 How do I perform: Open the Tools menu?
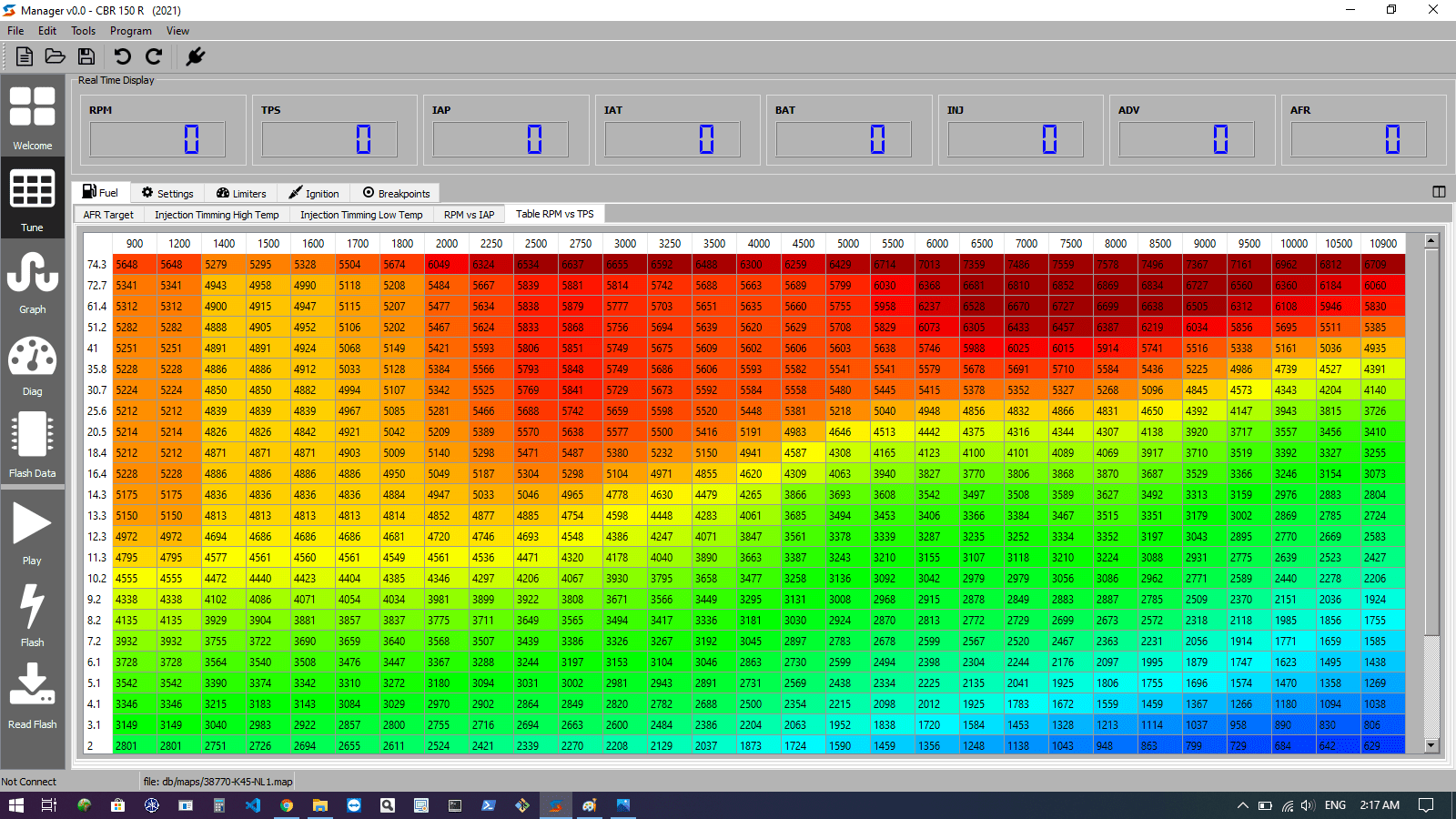point(83,30)
